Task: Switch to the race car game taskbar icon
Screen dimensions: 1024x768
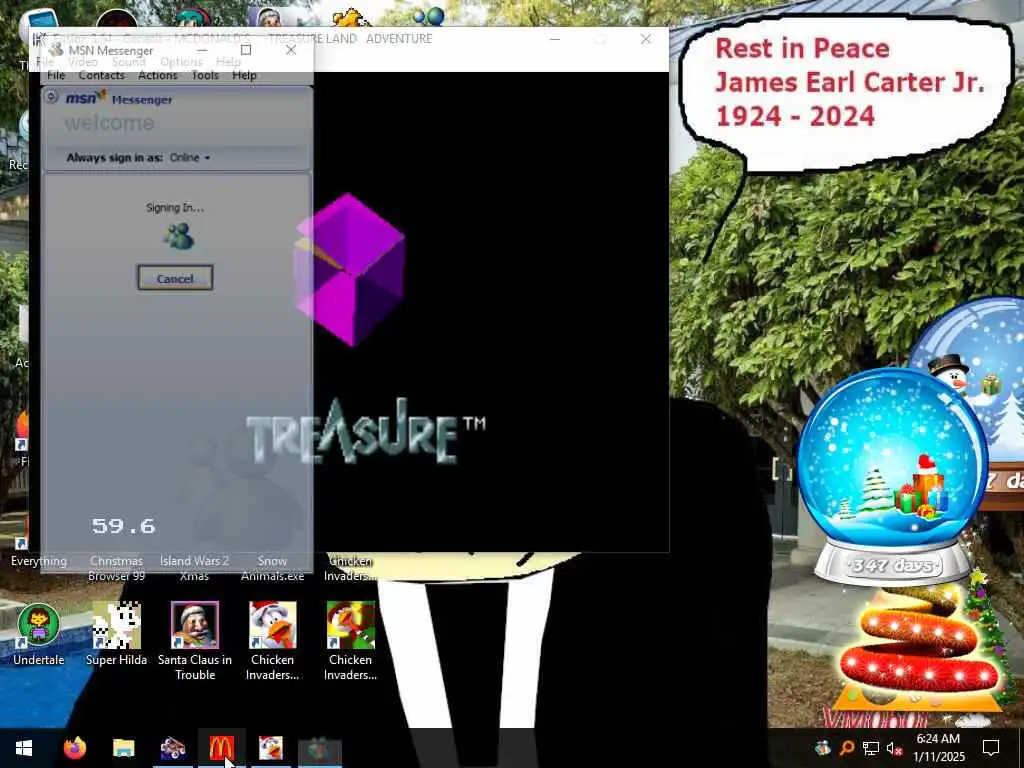Action: click(x=172, y=748)
